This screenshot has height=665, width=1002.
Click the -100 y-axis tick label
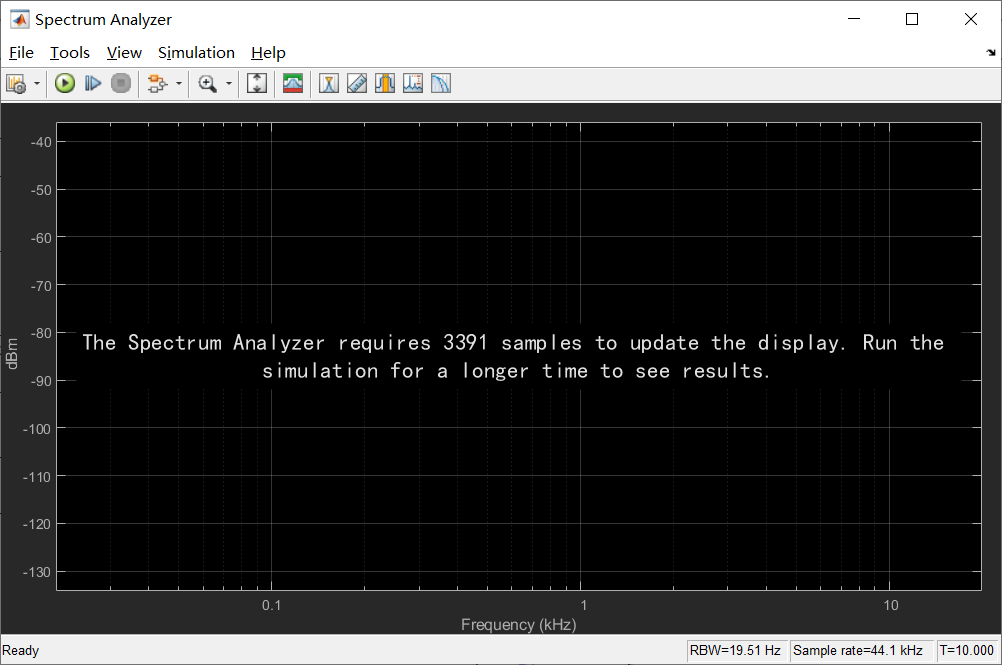pos(36,429)
